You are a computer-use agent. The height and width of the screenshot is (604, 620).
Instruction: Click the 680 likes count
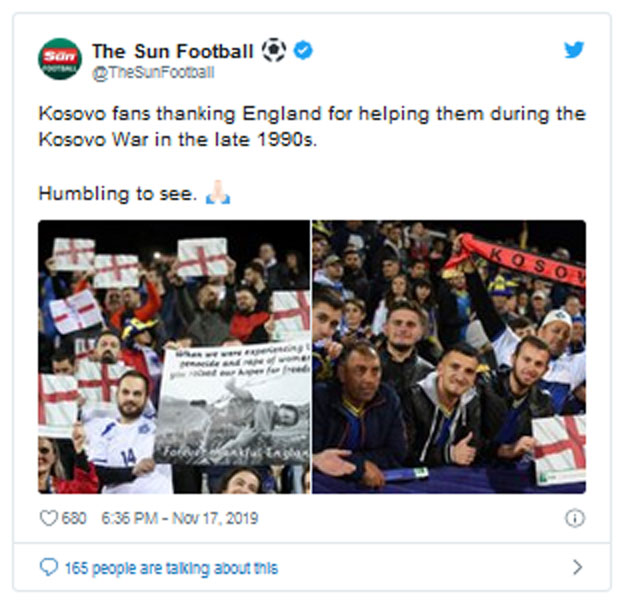click(x=74, y=518)
